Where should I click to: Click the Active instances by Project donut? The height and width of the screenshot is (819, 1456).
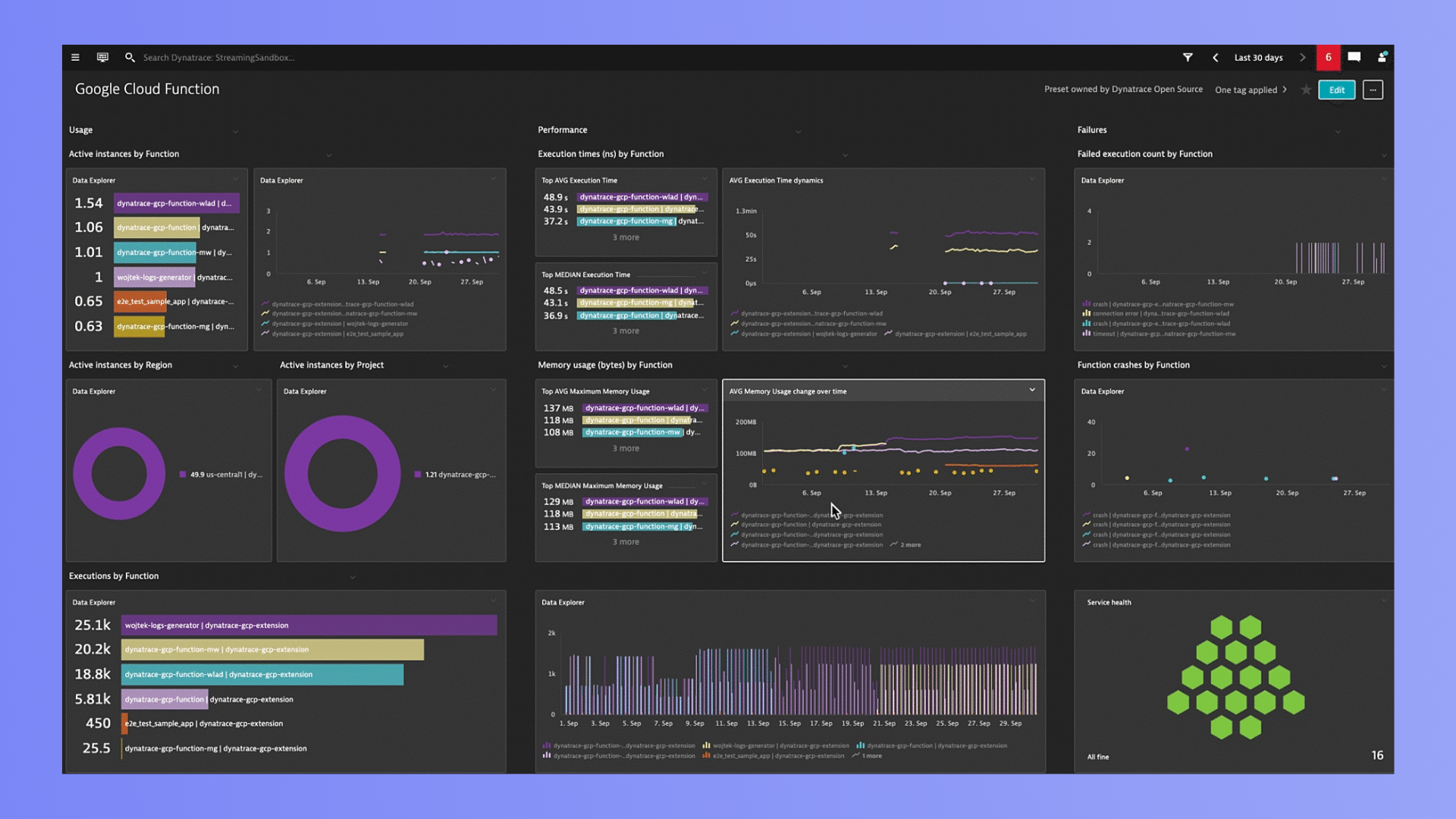click(x=342, y=473)
